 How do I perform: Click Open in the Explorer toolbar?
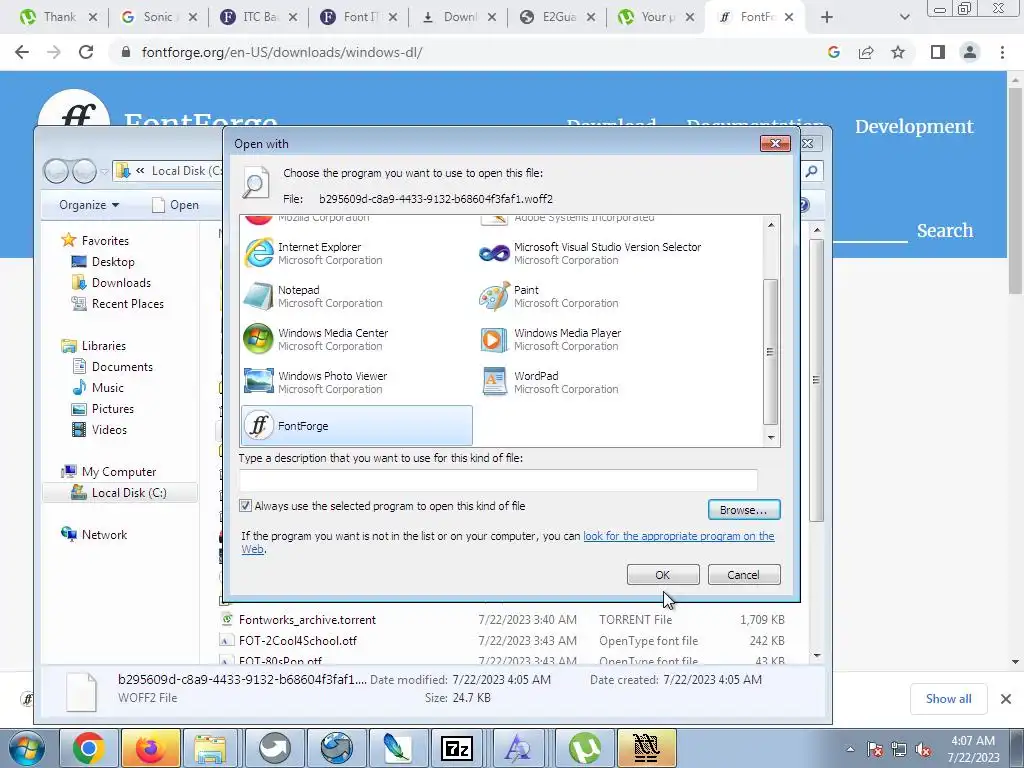coord(176,205)
